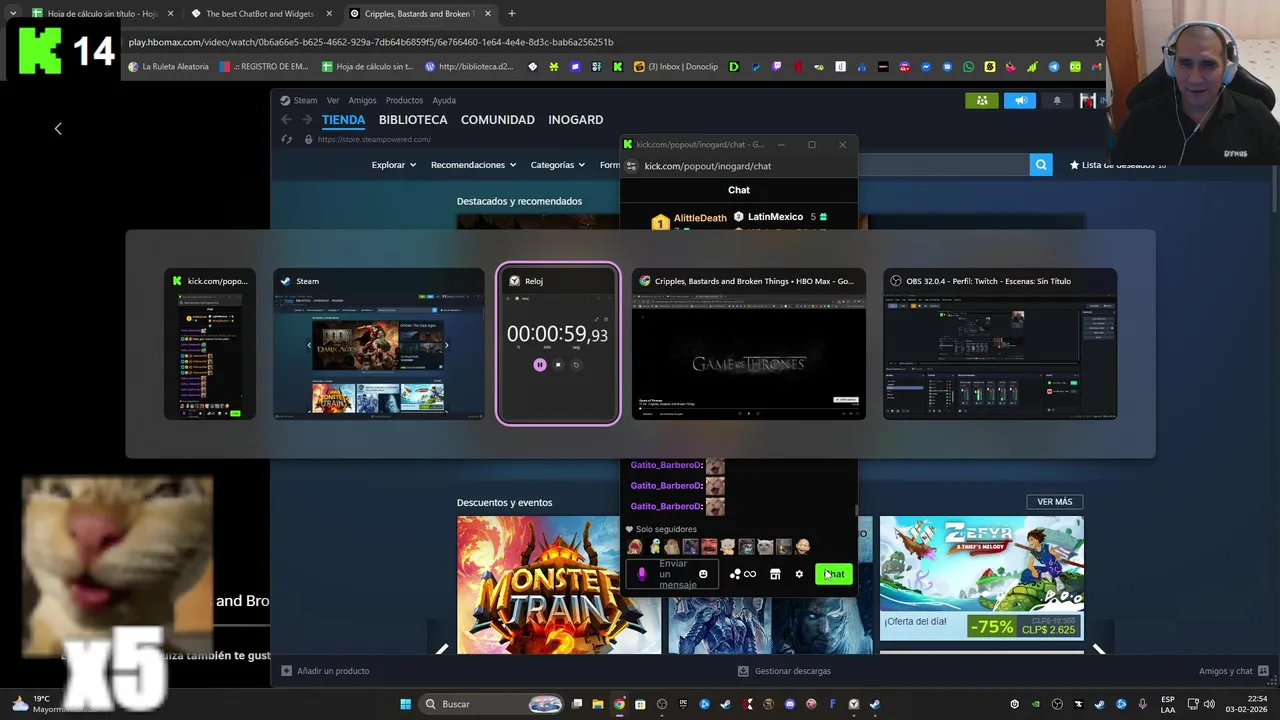The height and width of the screenshot is (720, 1280).
Task: Open the Chrome tab search dropdown arrow
Action: 12,14
